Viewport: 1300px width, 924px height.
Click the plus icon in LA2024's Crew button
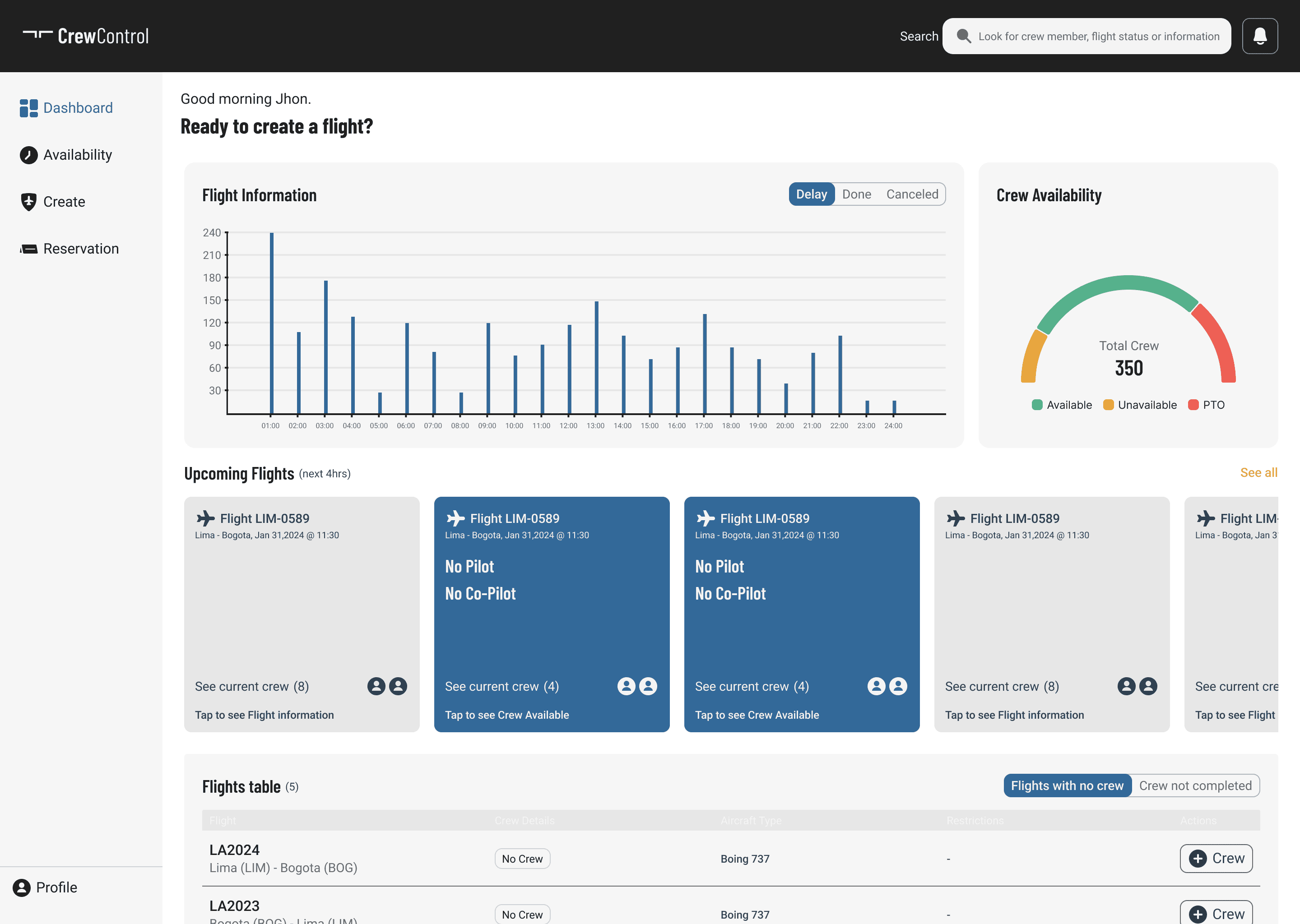pyautogui.click(x=1198, y=859)
